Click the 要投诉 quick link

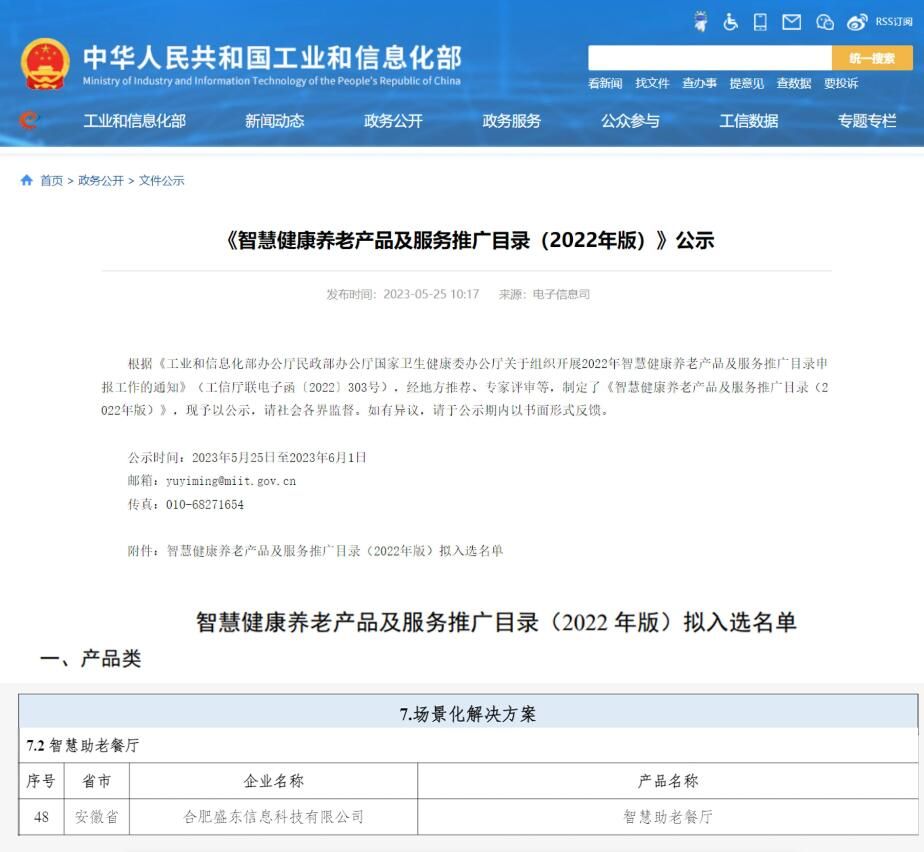point(841,83)
